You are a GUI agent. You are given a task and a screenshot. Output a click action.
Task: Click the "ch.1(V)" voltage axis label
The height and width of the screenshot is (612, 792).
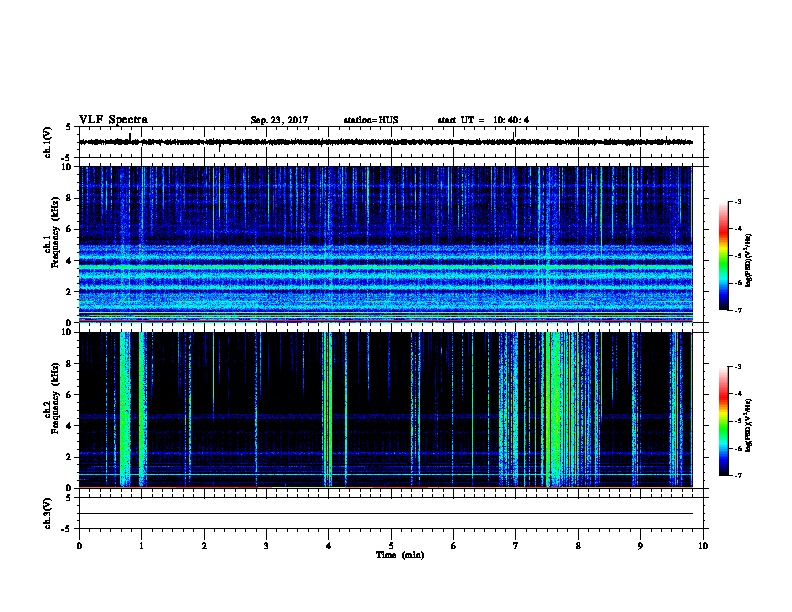[47, 142]
